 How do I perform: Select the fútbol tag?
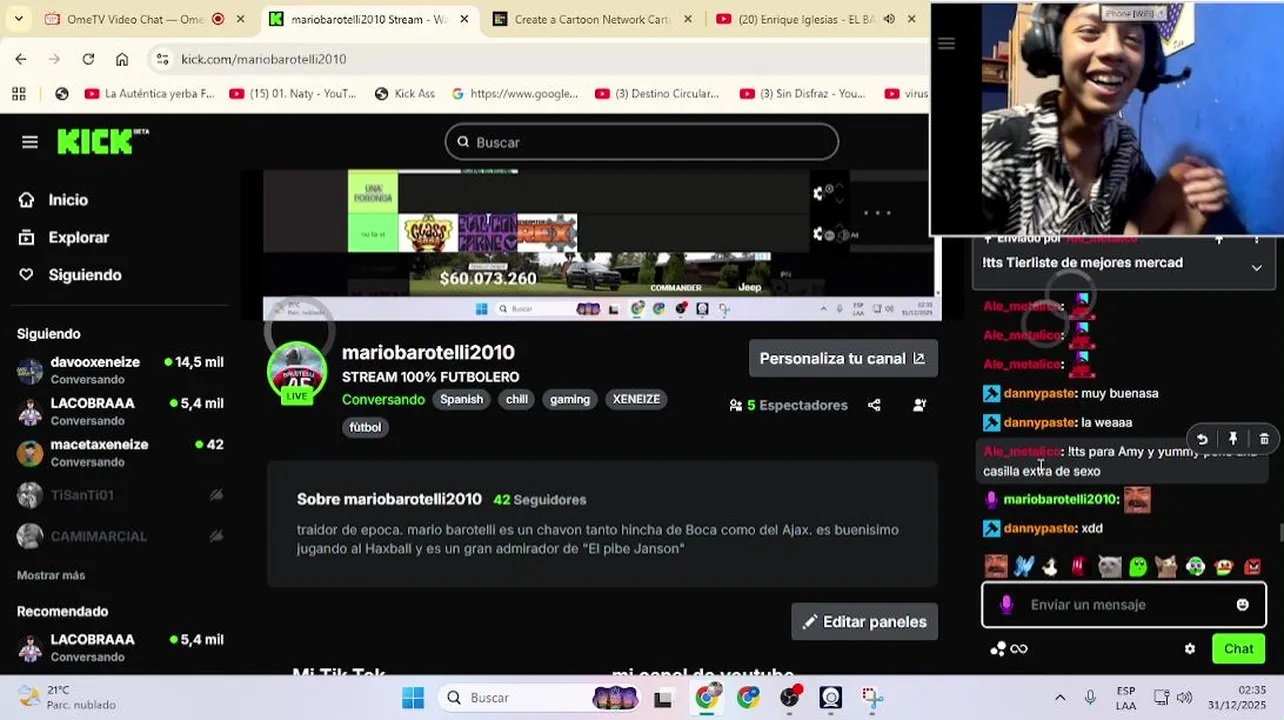[365, 427]
